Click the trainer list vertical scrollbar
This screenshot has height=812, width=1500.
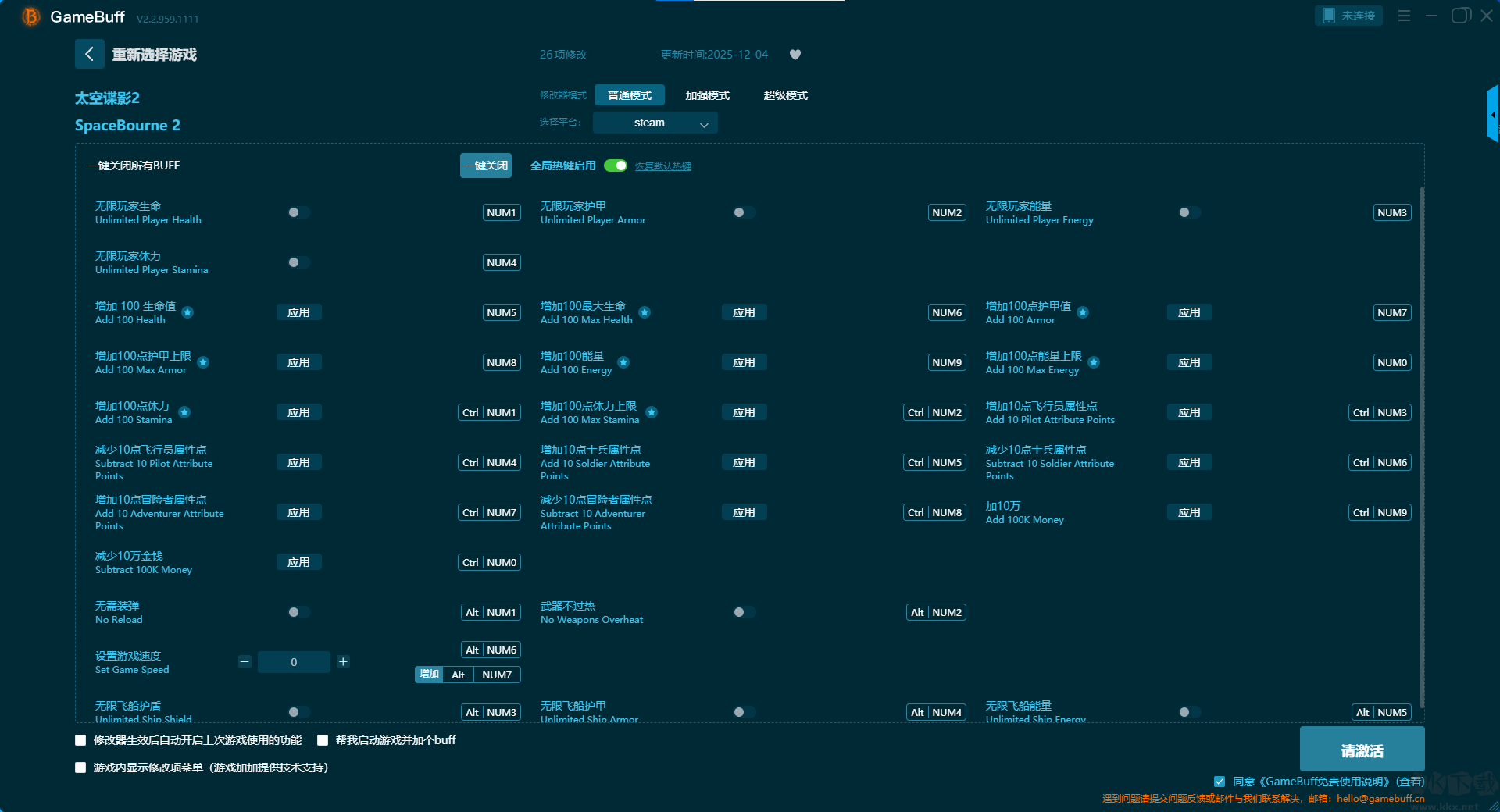tap(1422, 447)
